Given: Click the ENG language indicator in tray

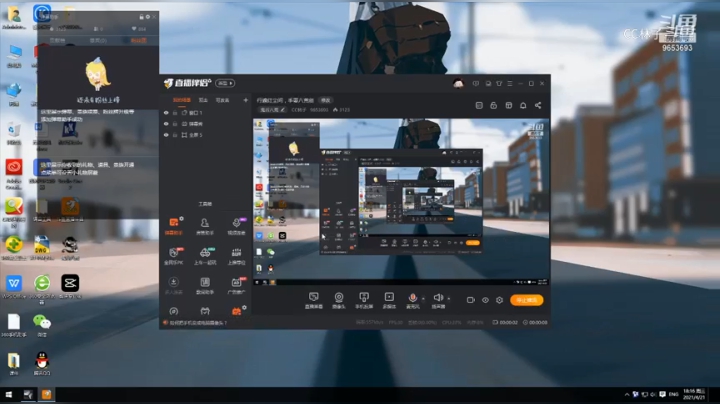Looking at the screenshot, I should click(673, 394).
